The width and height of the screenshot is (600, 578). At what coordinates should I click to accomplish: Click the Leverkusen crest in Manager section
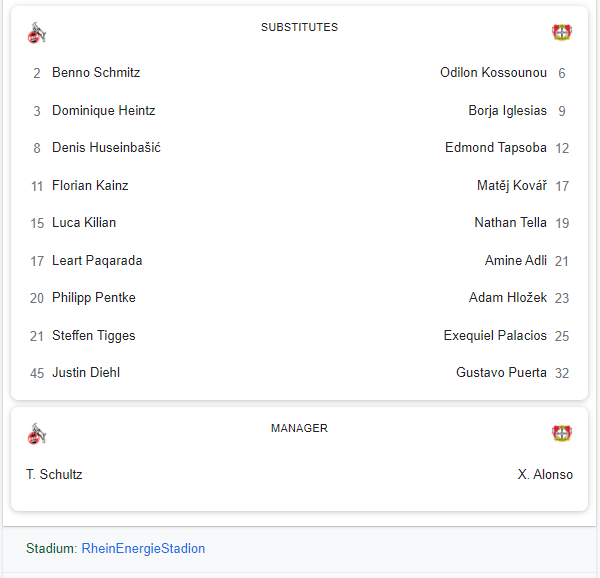coord(561,433)
